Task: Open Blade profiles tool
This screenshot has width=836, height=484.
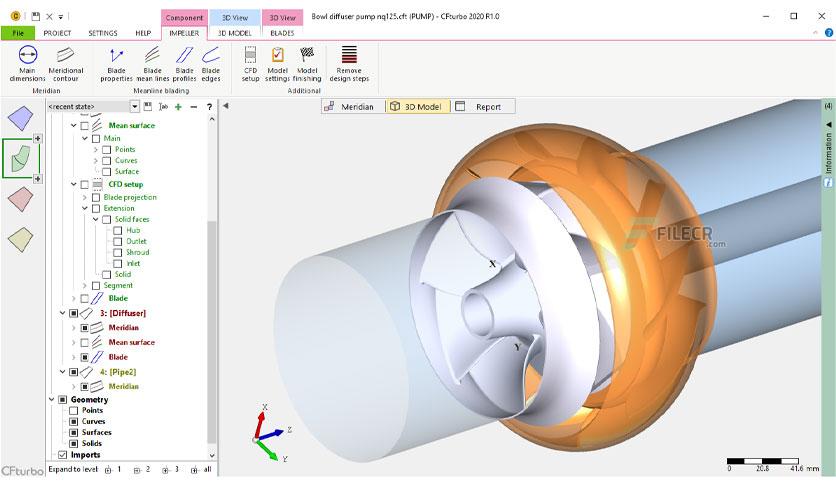Action: pos(184,63)
